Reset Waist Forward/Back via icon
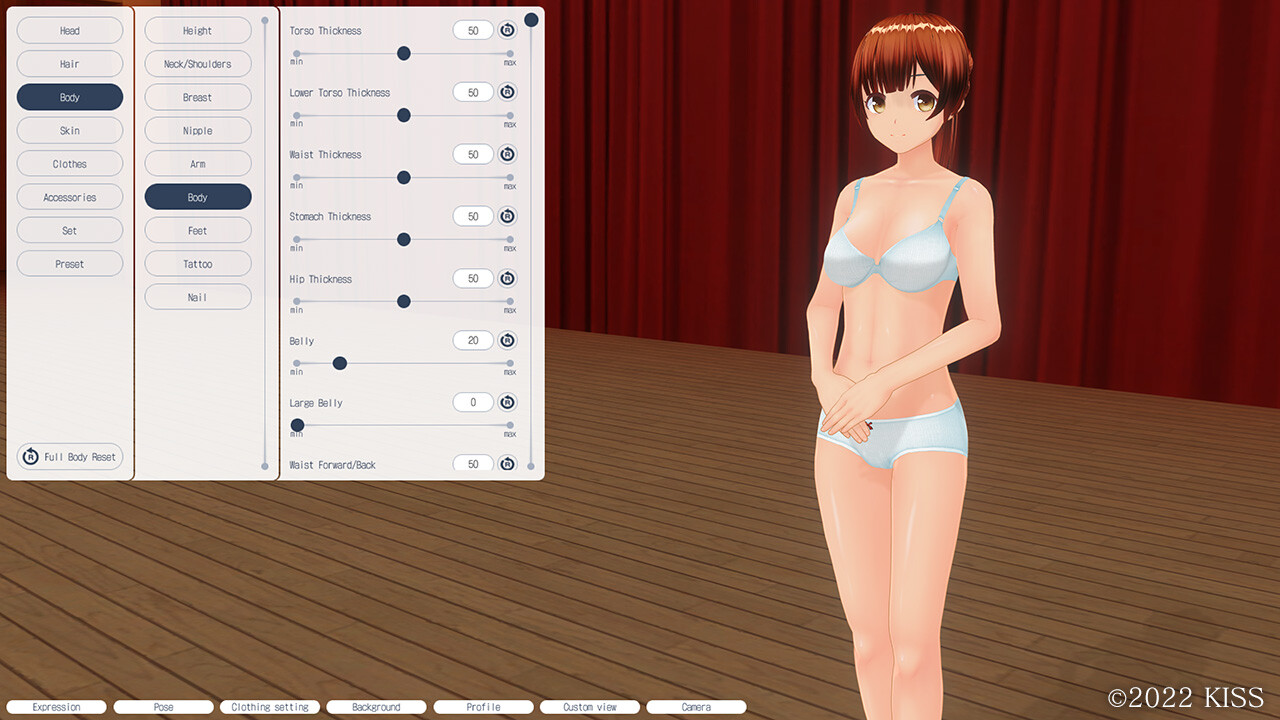The height and width of the screenshot is (720, 1280). [x=507, y=464]
